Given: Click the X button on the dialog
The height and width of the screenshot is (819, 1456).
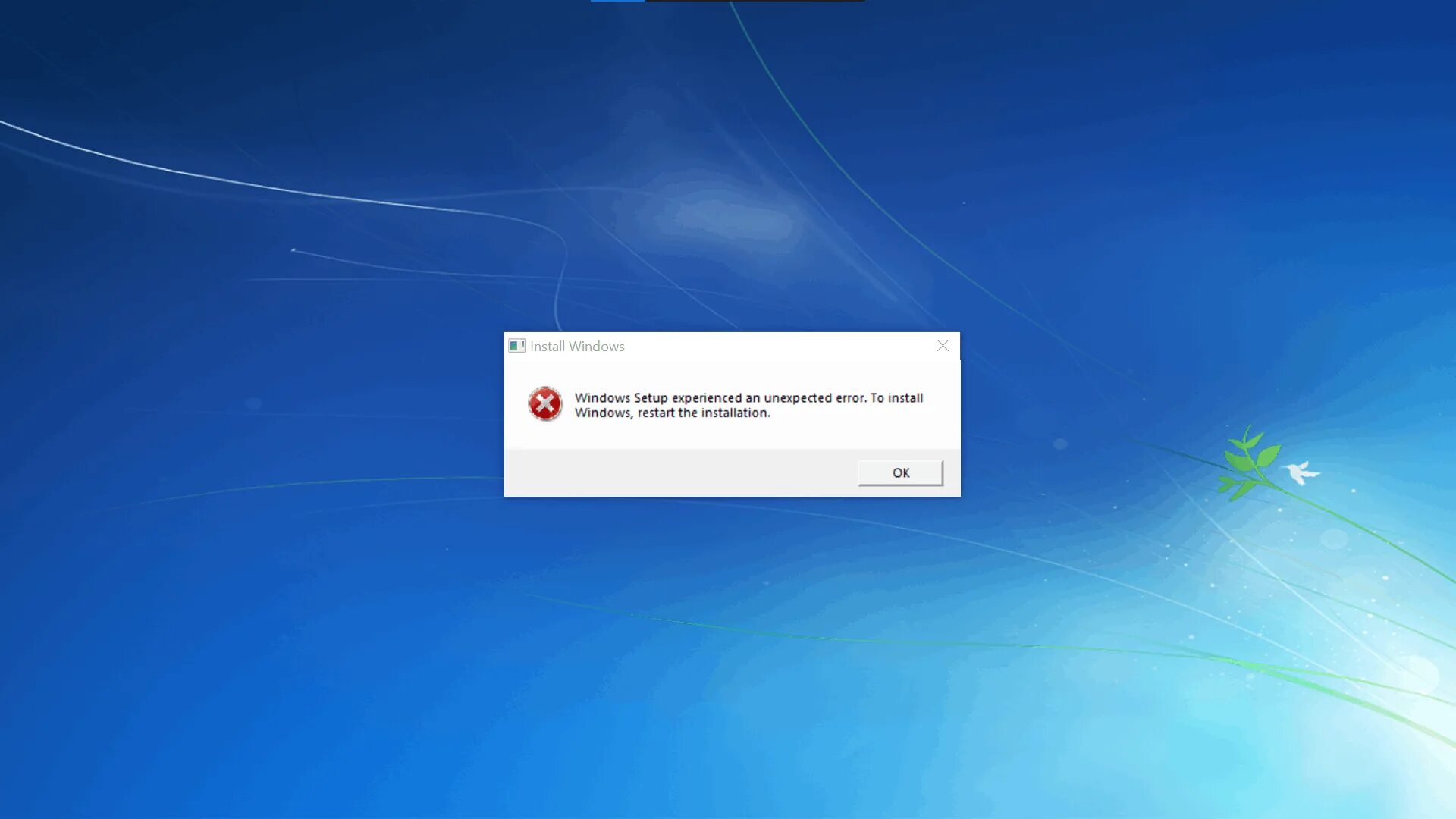Looking at the screenshot, I should click(942, 345).
